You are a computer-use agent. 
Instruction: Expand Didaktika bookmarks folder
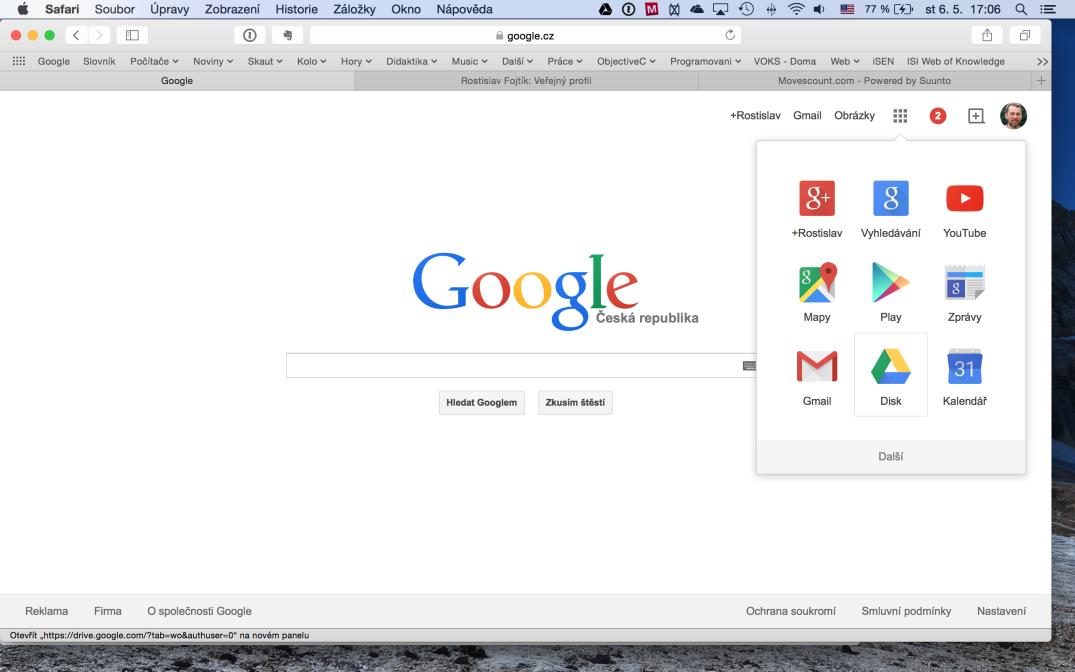(x=411, y=61)
